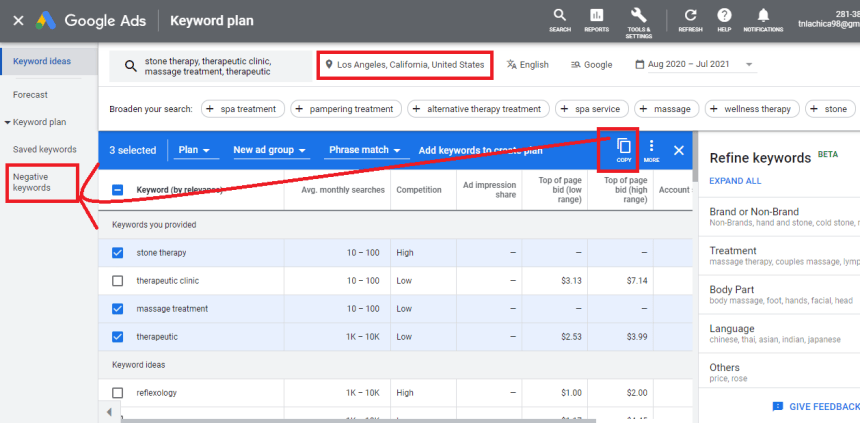Viewport: 860px width, 423px height.
Task: Edit the Los Angeles location setting
Action: (405, 65)
